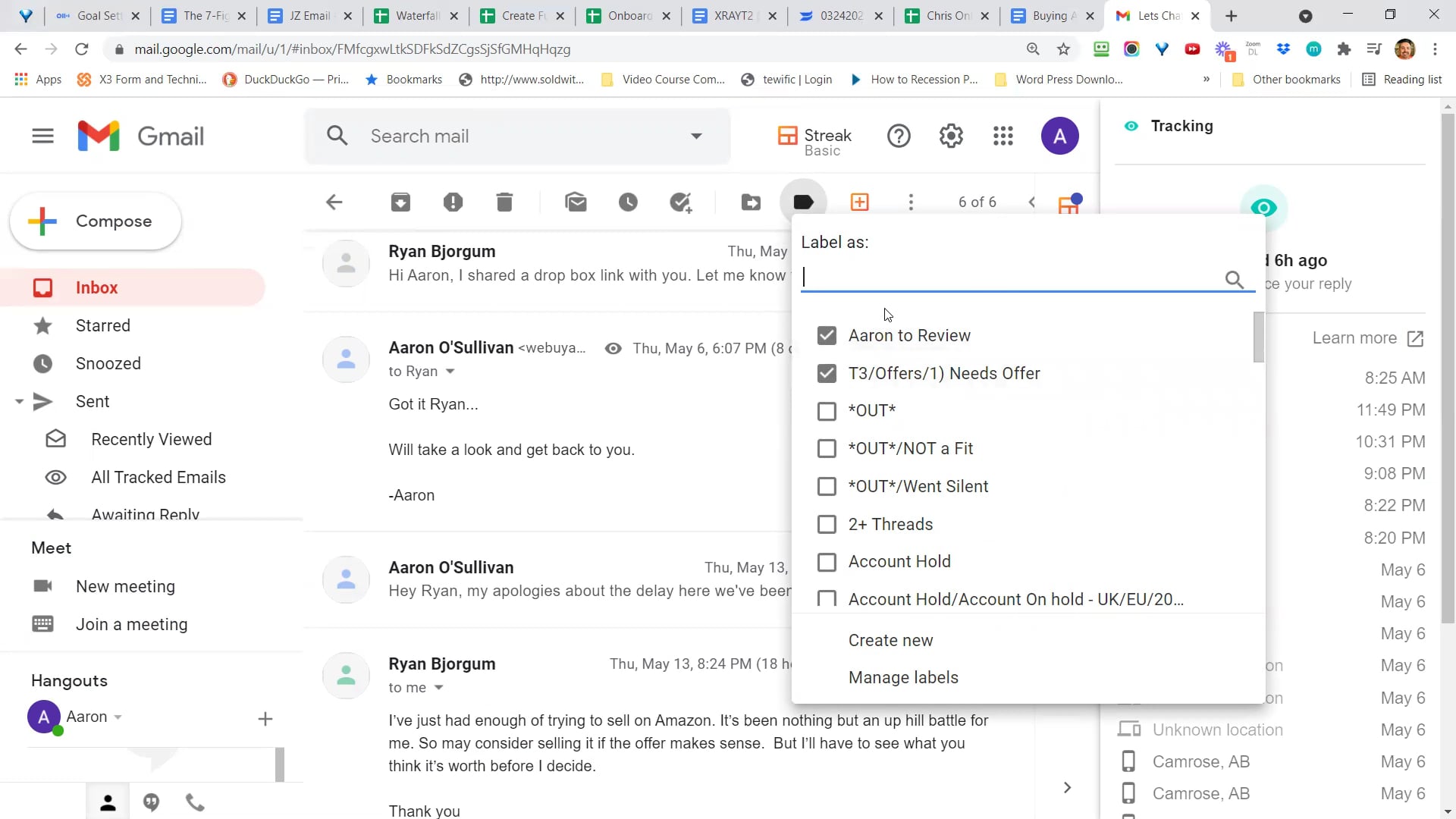Click the Streak Basic logo

click(815, 141)
